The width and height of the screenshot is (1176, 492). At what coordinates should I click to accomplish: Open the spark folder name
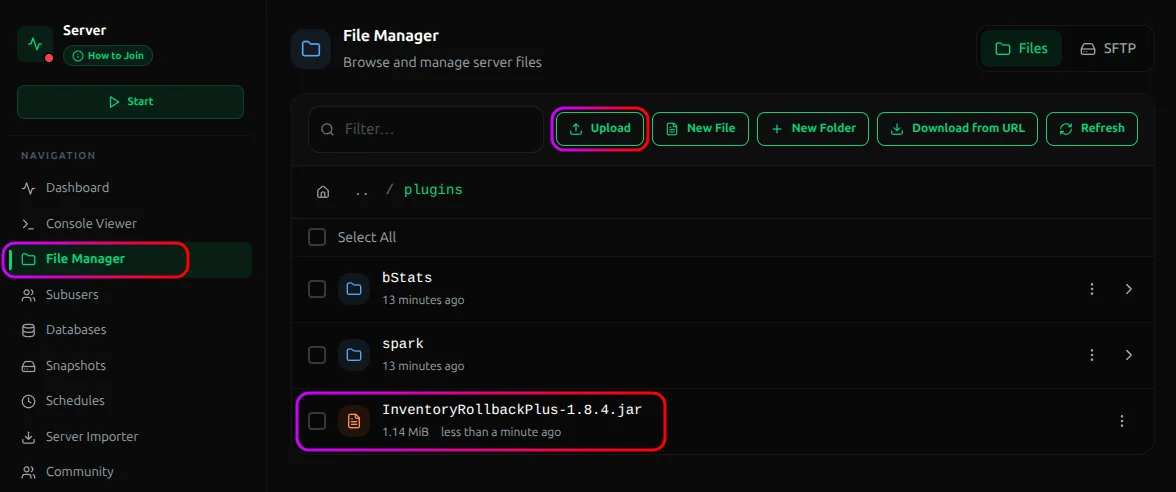(404, 344)
